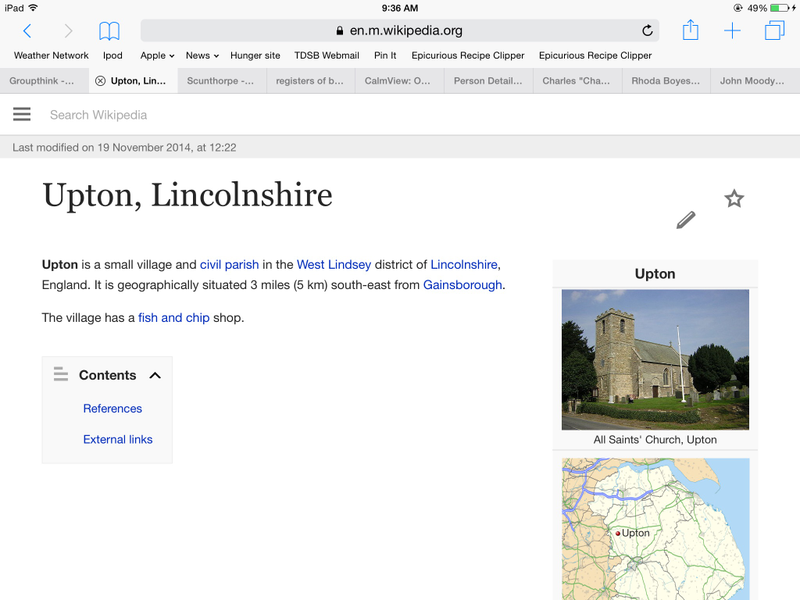Open the bookmarks book icon

point(109,31)
